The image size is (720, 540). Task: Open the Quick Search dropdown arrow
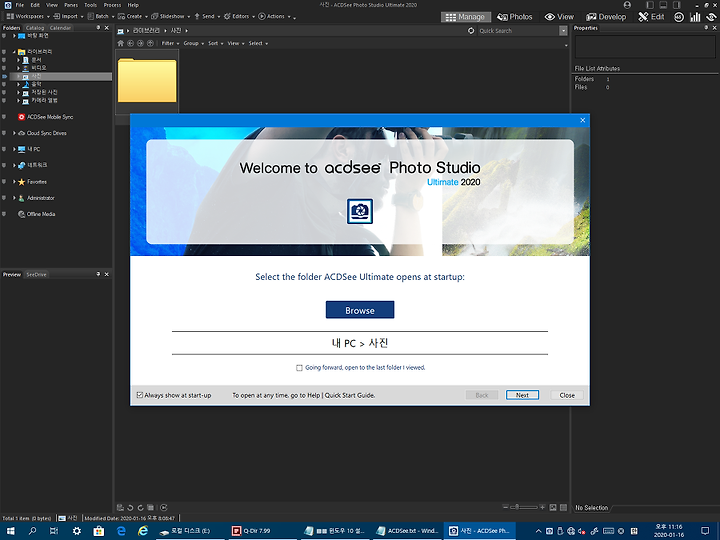pyautogui.click(x=563, y=31)
